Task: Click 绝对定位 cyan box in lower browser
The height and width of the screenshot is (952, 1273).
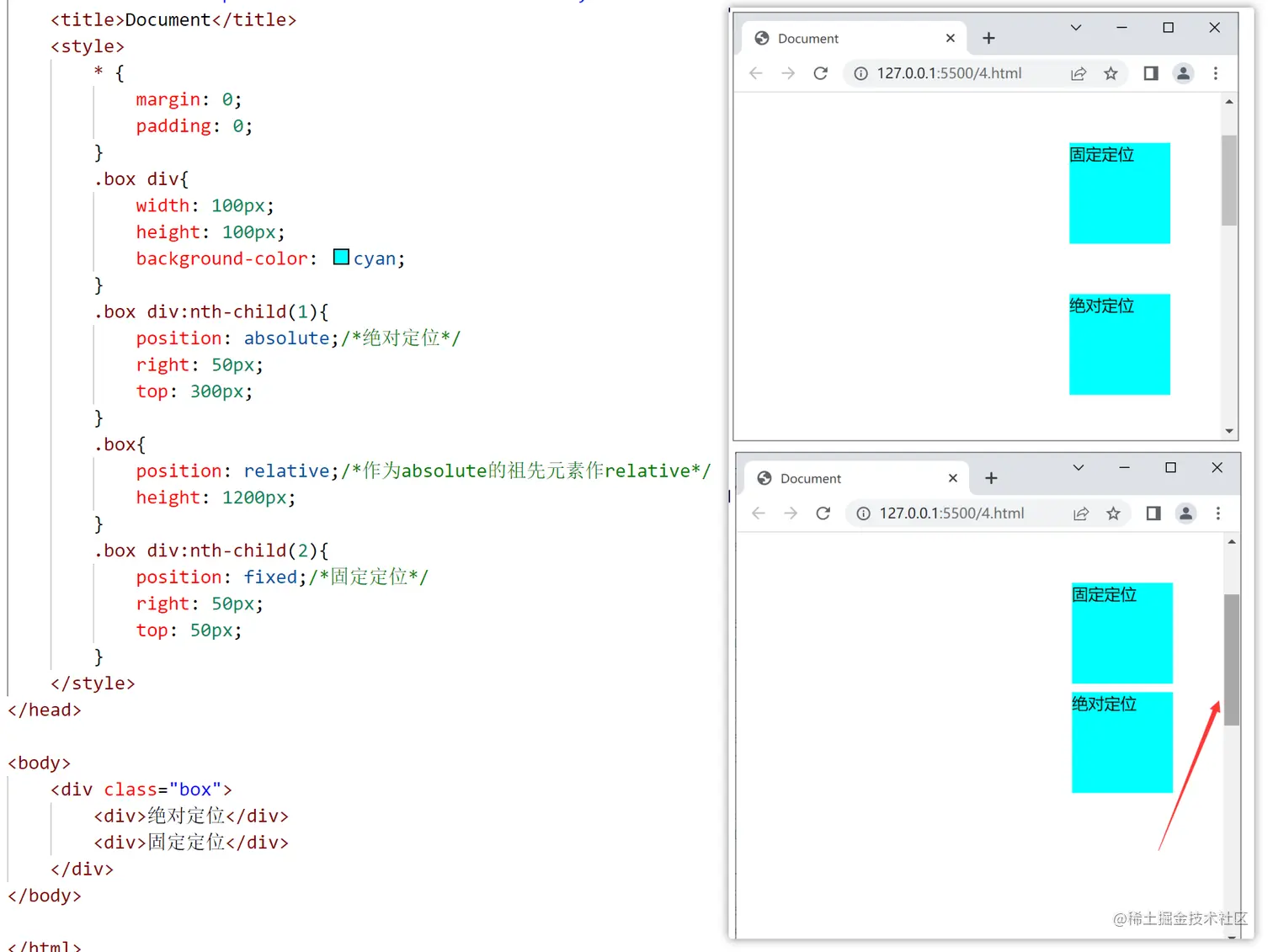Action: (x=1122, y=742)
